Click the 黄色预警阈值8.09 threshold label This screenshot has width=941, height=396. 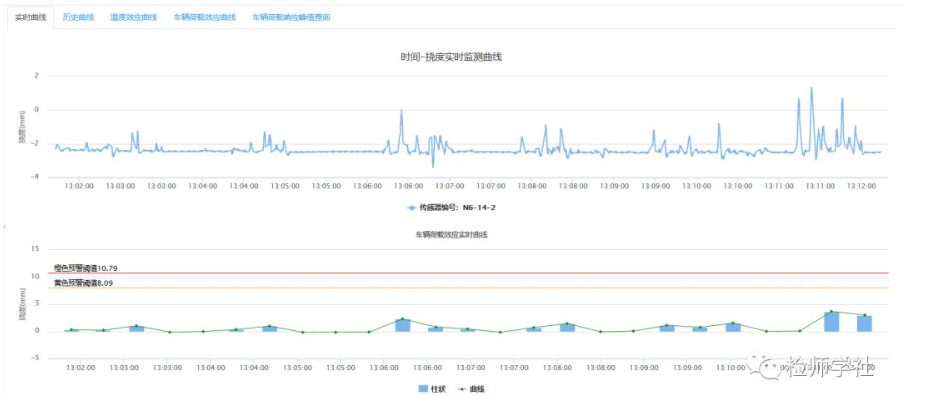tap(83, 283)
